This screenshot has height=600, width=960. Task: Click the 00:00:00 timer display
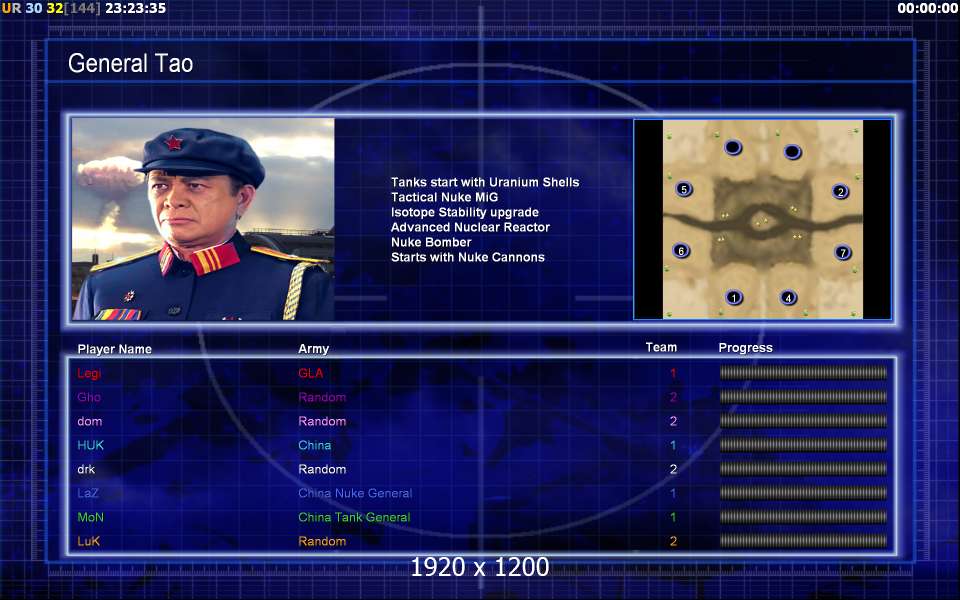pyautogui.click(x=928, y=9)
